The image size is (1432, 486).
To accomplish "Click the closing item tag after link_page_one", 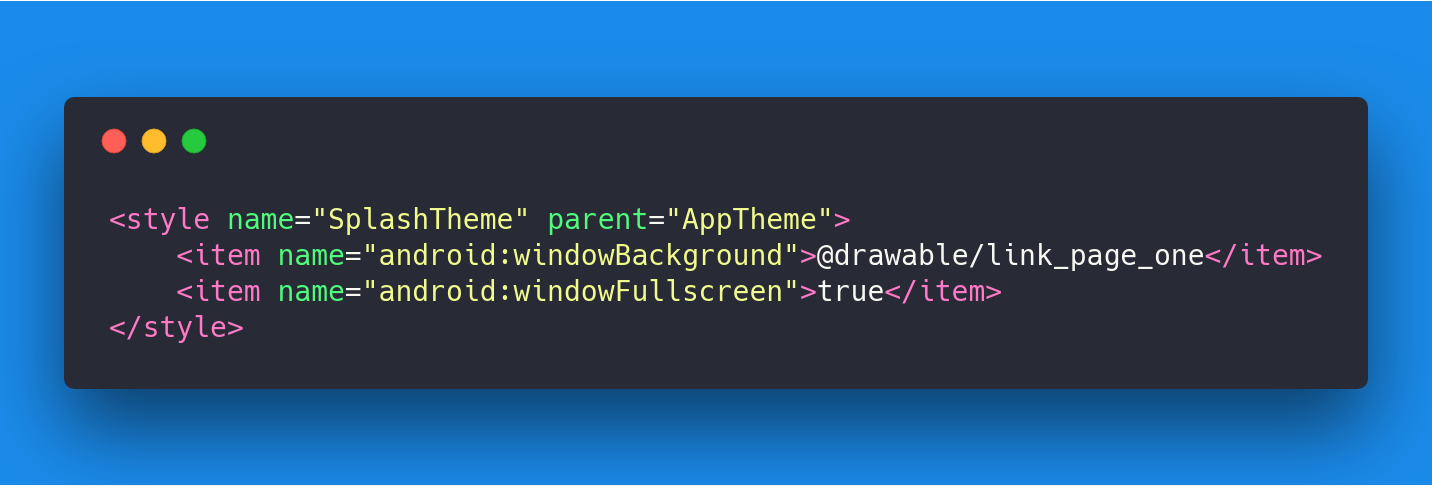I will click(1264, 256).
